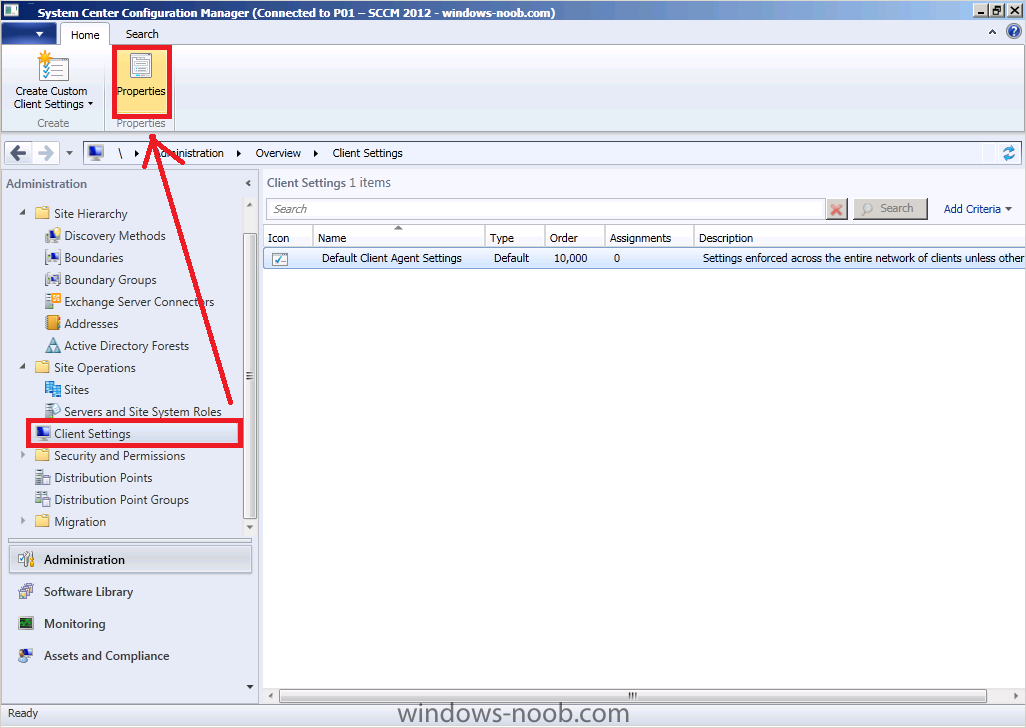Click Administration in the breadcrumb path
Image resolution: width=1026 pixels, height=728 pixels.
tap(190, 153)
